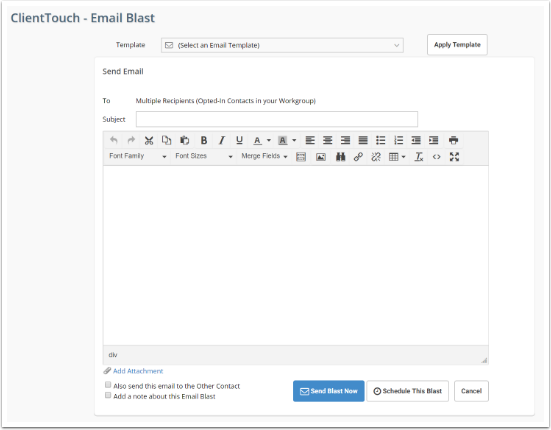551x430 pixels.
Task: Open the text color picker arrow
Action: point(269,141)
